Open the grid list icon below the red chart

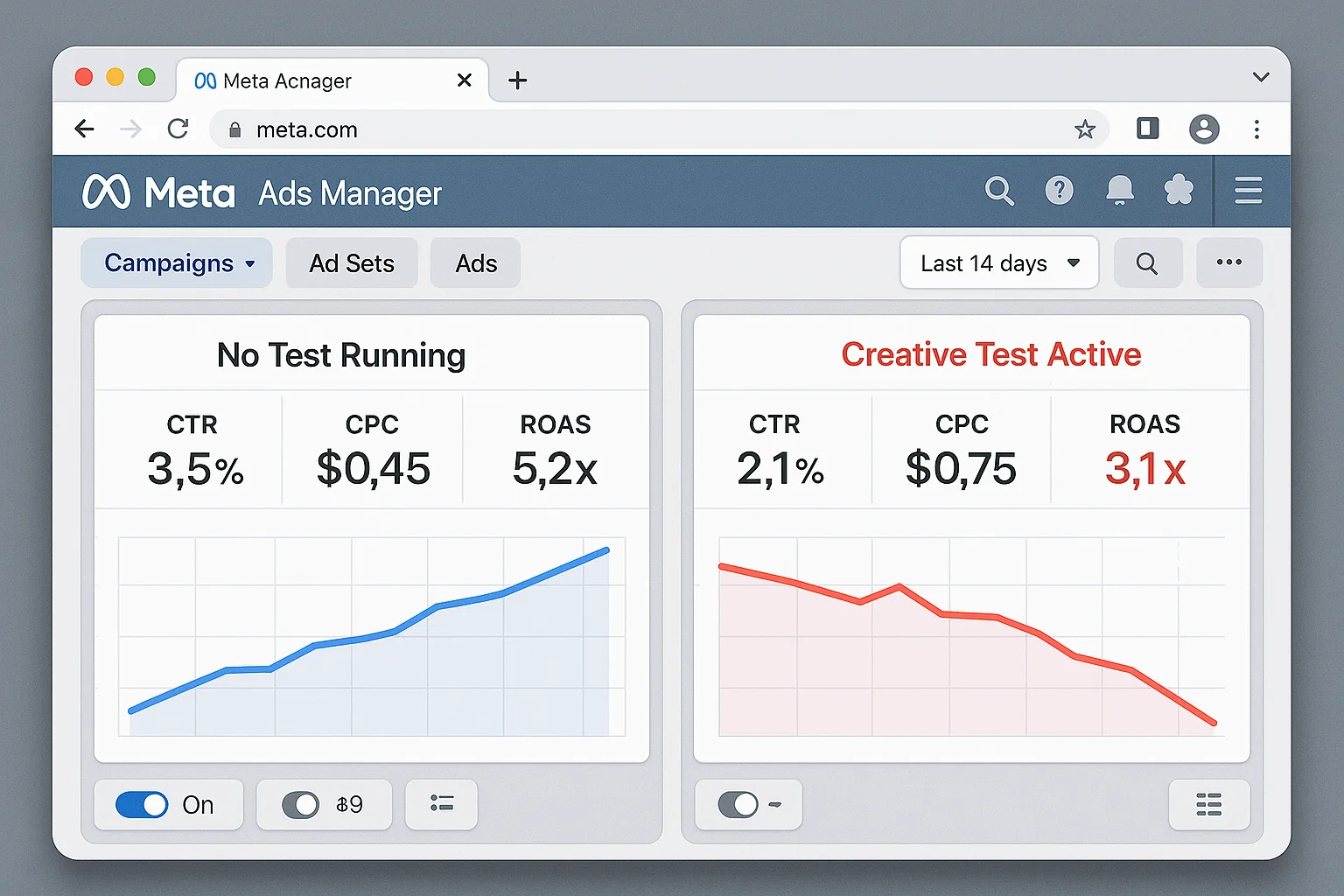coord(1209,804)
